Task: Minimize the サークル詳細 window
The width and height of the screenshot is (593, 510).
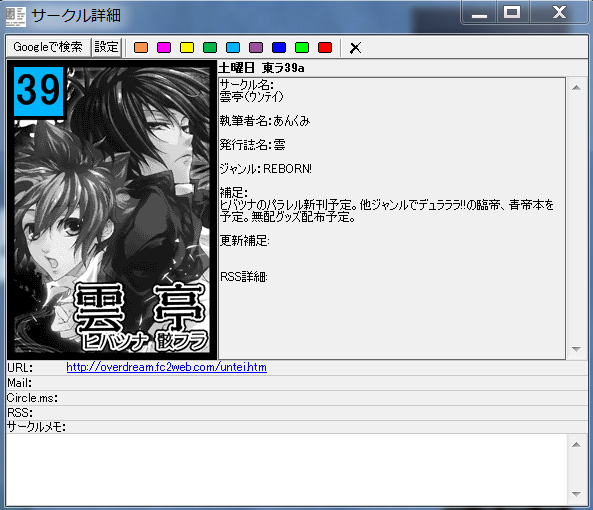Action: point(479,13)
